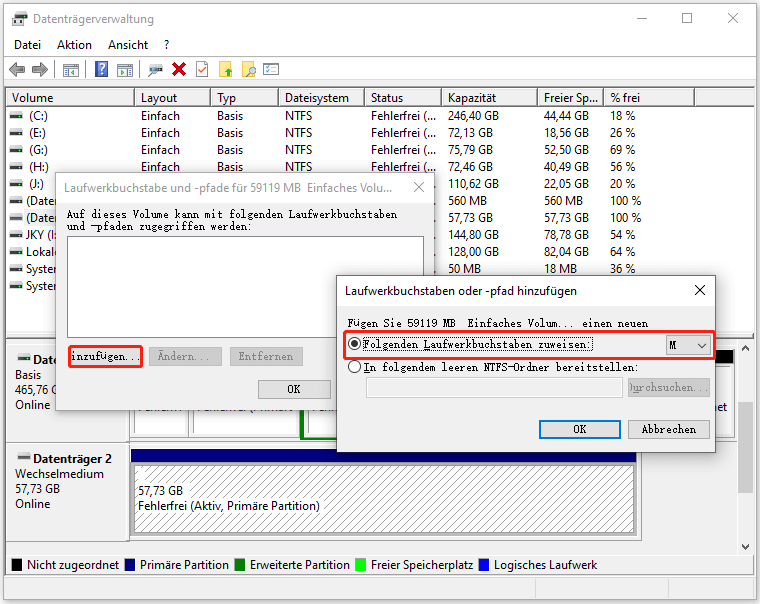Select 'Folgenden Laufwerkbuchstaben zuweisen' radio button
Viewport: 760px width, 604px height.
pos(354,344)
